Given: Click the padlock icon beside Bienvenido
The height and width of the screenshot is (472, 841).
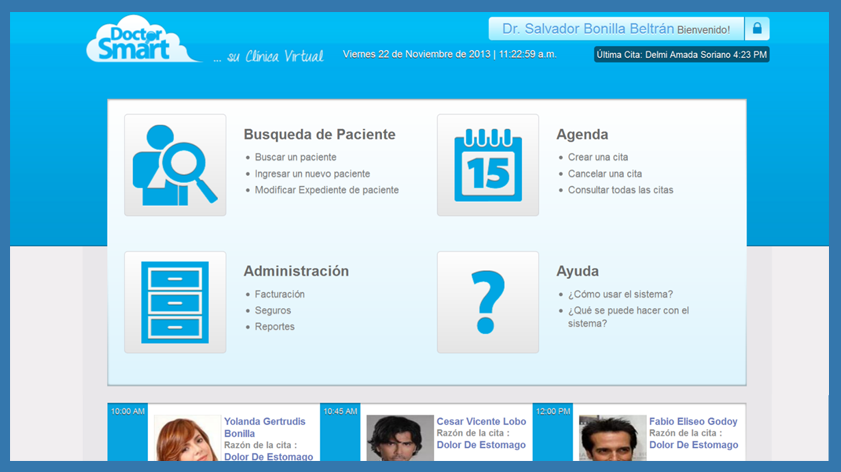Looking at the screenshot, I should click(x=757, y=29).
